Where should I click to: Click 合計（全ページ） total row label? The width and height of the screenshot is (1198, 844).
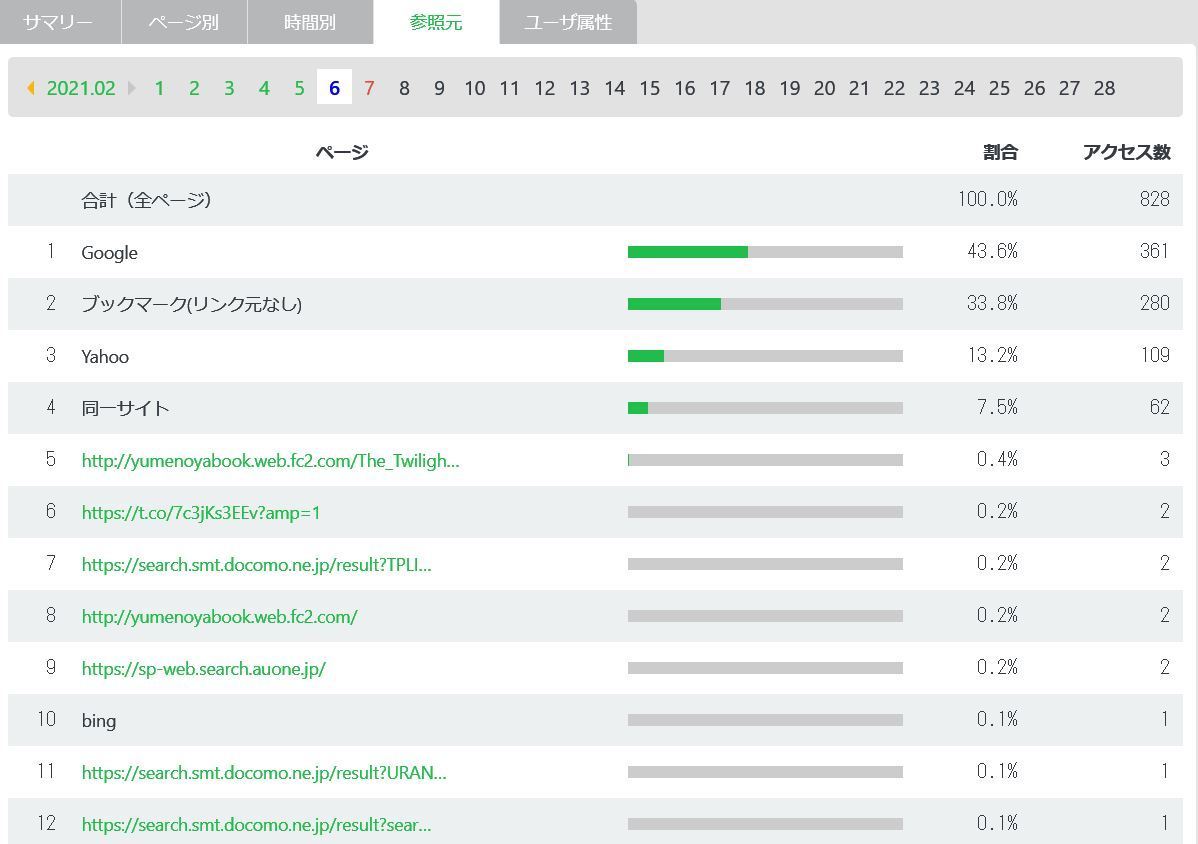[x=146, y=200]
